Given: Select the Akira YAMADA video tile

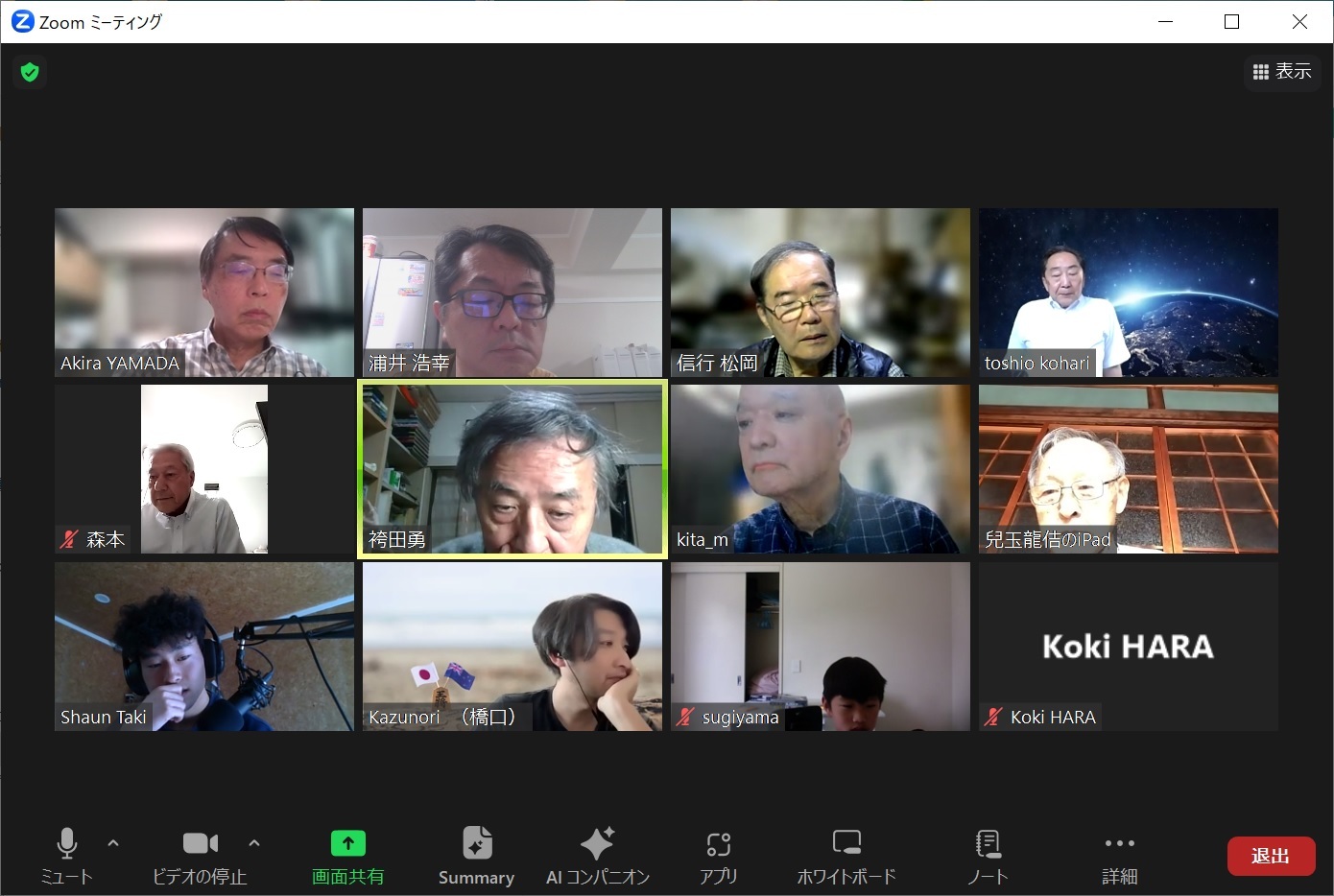Looking at the screenshot, I should [x=204, y=293].
